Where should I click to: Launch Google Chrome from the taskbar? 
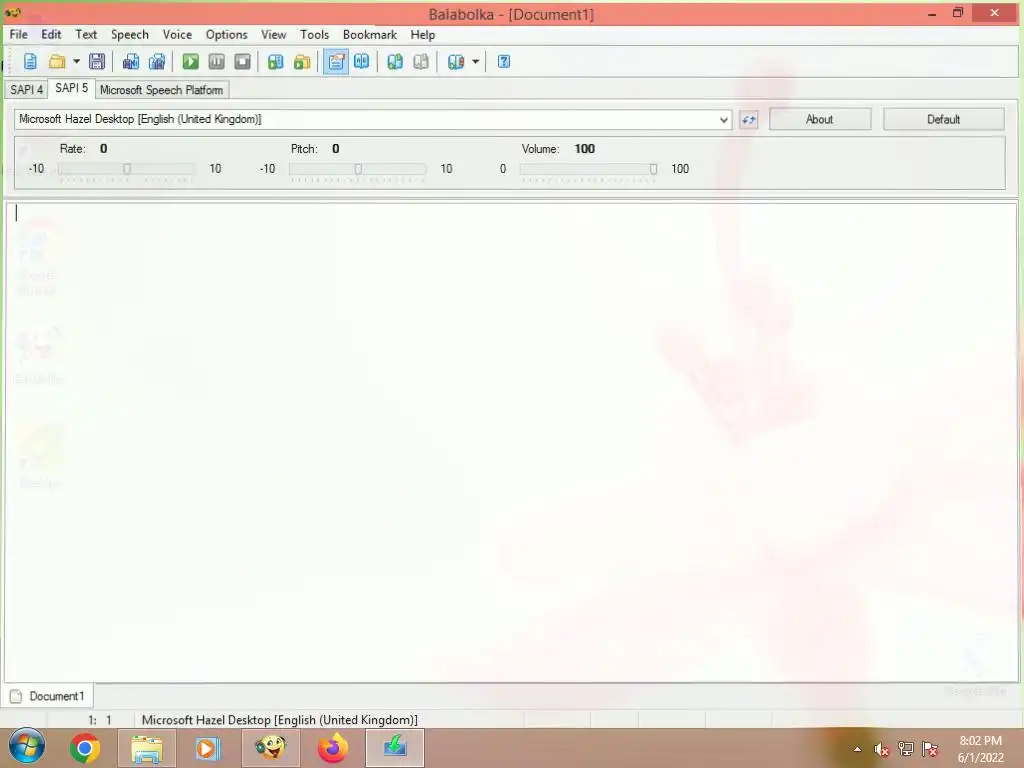point(84,748)
